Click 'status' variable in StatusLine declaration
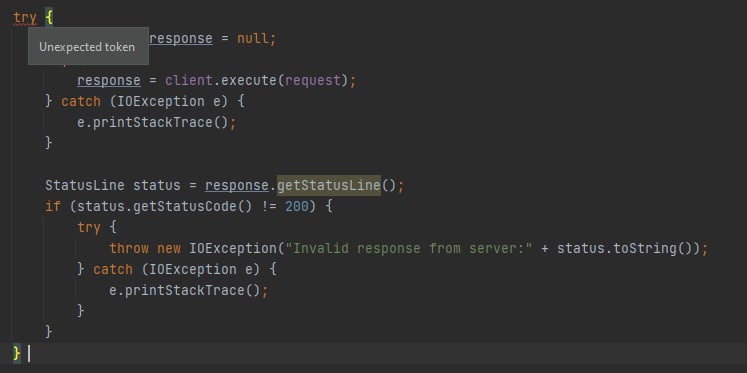747x373 pixels. coord(157,185)
